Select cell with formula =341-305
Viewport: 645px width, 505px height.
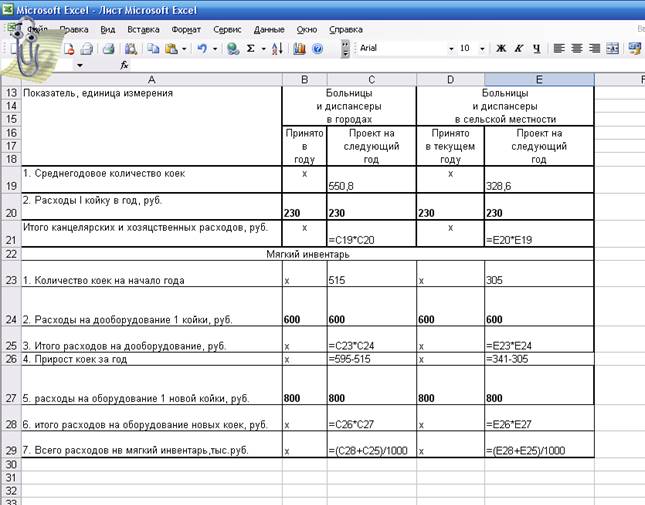pos(539,359)
